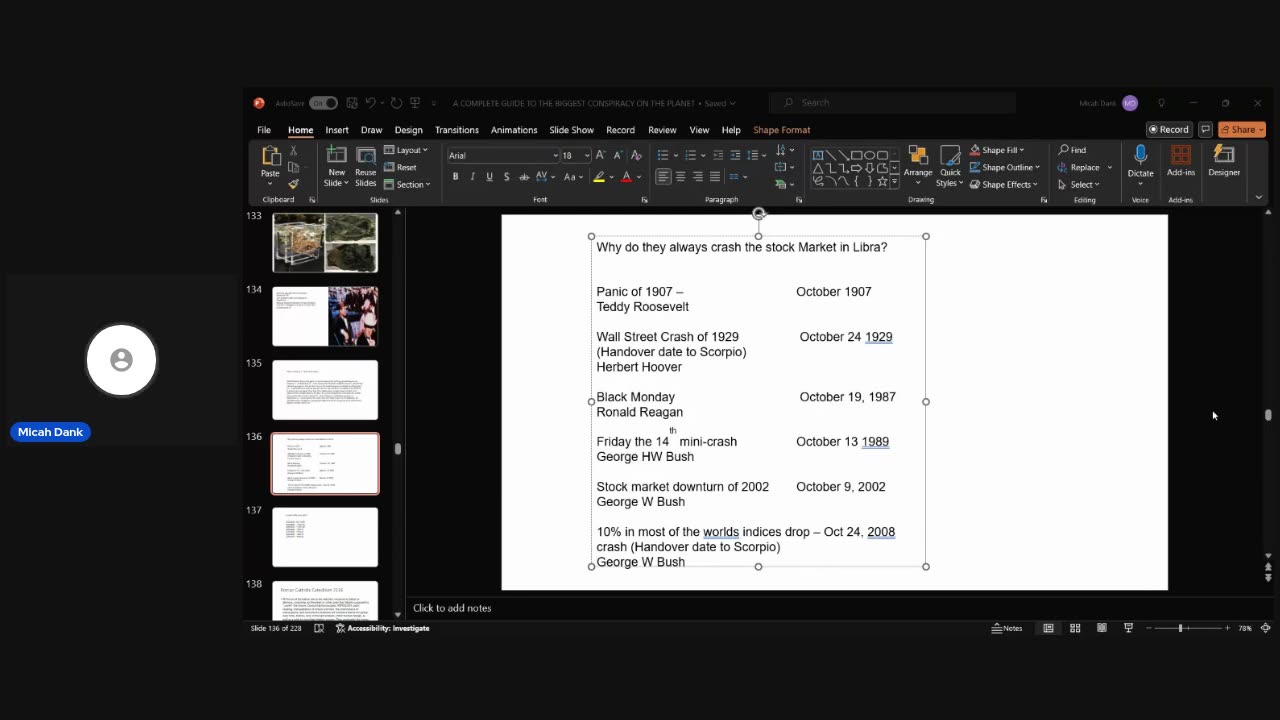Image resolution: width=1280 pixels, height=720 pixels.
Task: Switch to Slide Sorter view
Action: tap(1075, 628)
